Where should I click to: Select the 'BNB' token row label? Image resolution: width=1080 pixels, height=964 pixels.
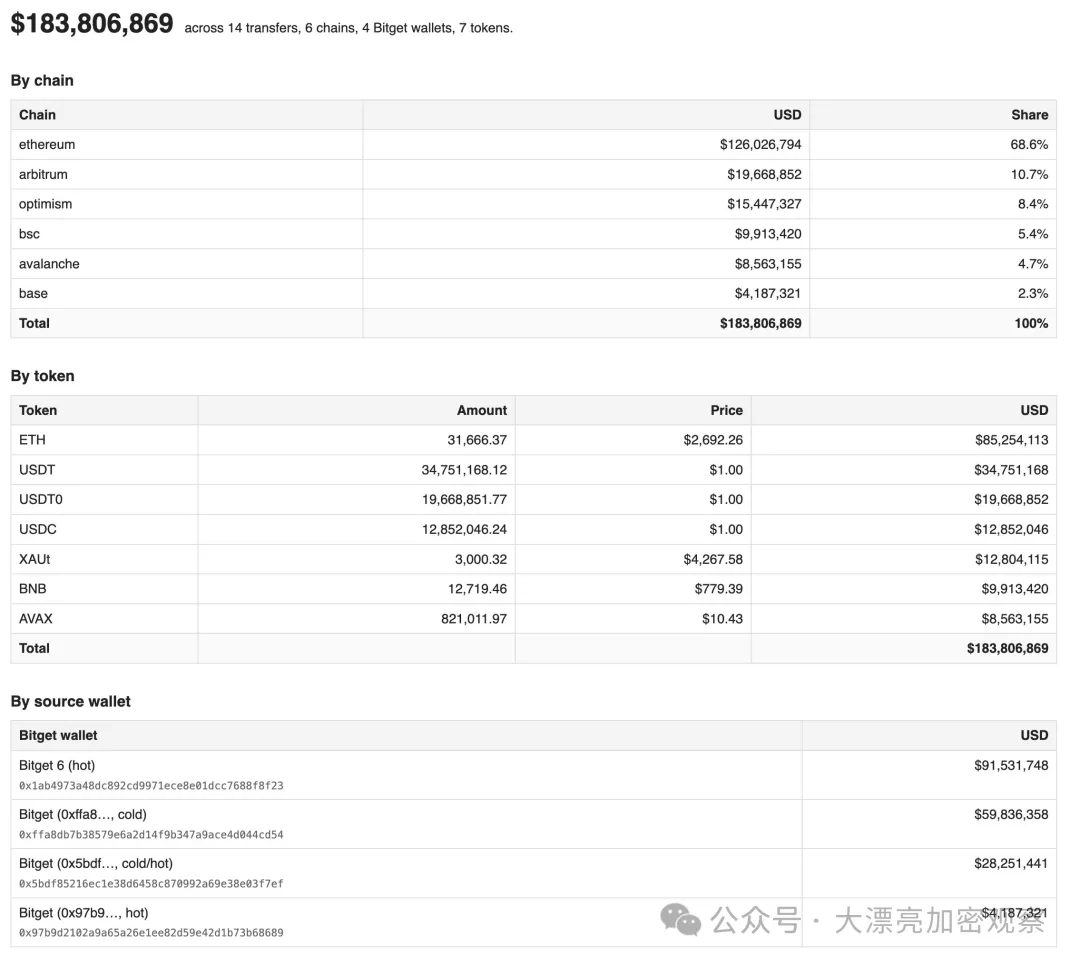[33, 589]
